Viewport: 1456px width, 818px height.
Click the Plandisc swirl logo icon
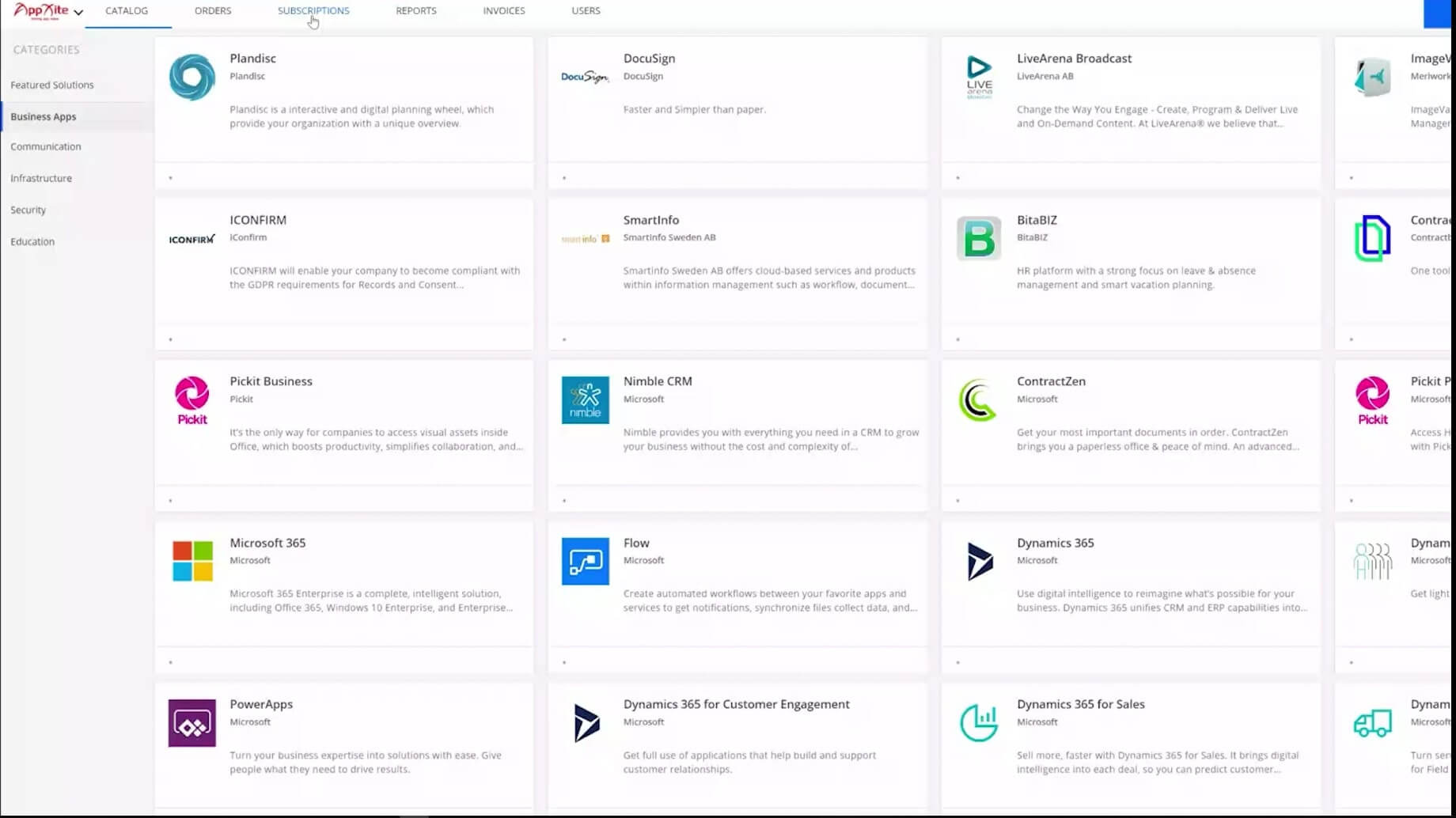(x=191, y=77)
